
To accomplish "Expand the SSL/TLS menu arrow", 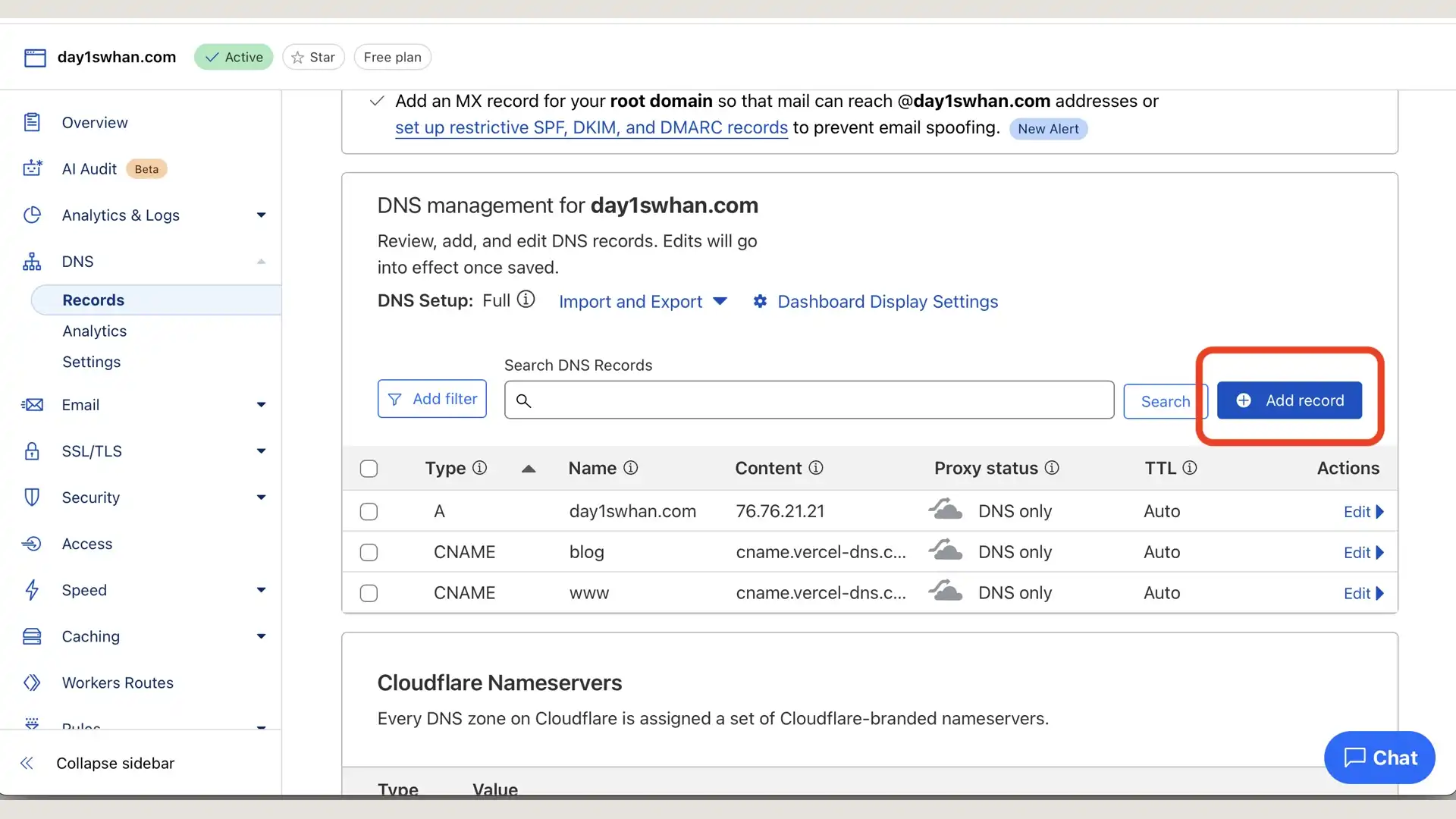I will point(261,451).
